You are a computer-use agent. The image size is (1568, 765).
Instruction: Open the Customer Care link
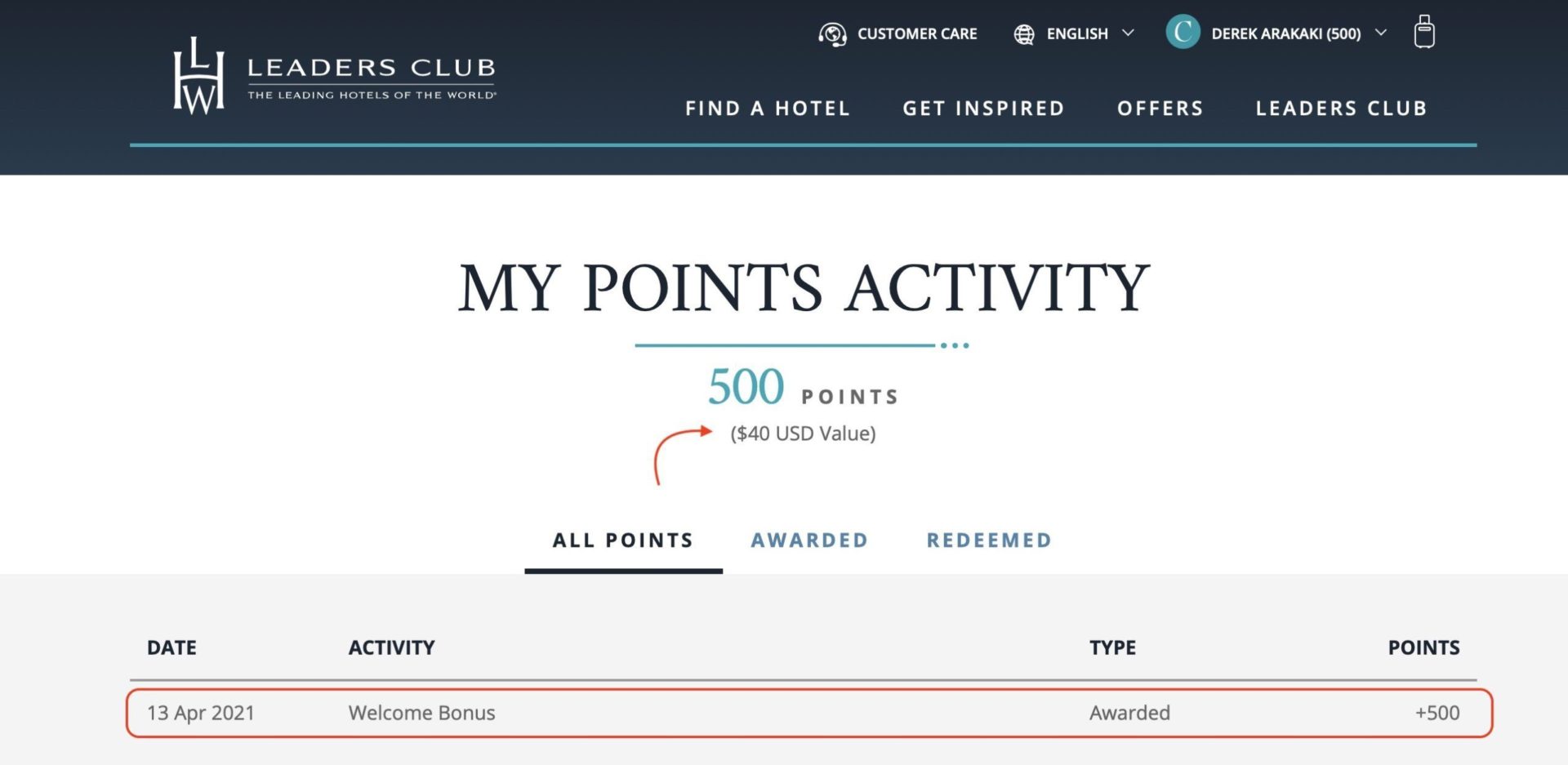click(917, 34)
